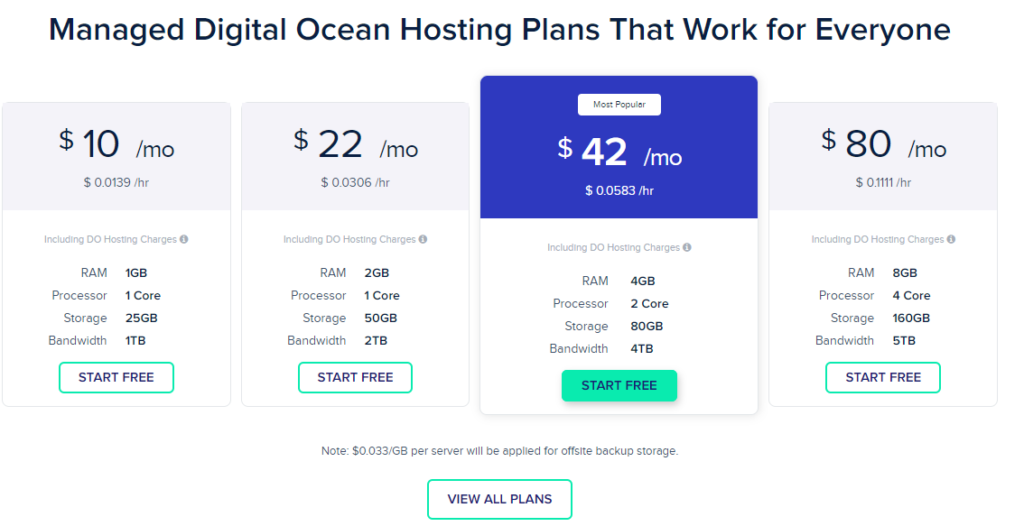Click the Most Popular badge
Viewport: 1024px width, 526px height.
(x=619, y=104)
